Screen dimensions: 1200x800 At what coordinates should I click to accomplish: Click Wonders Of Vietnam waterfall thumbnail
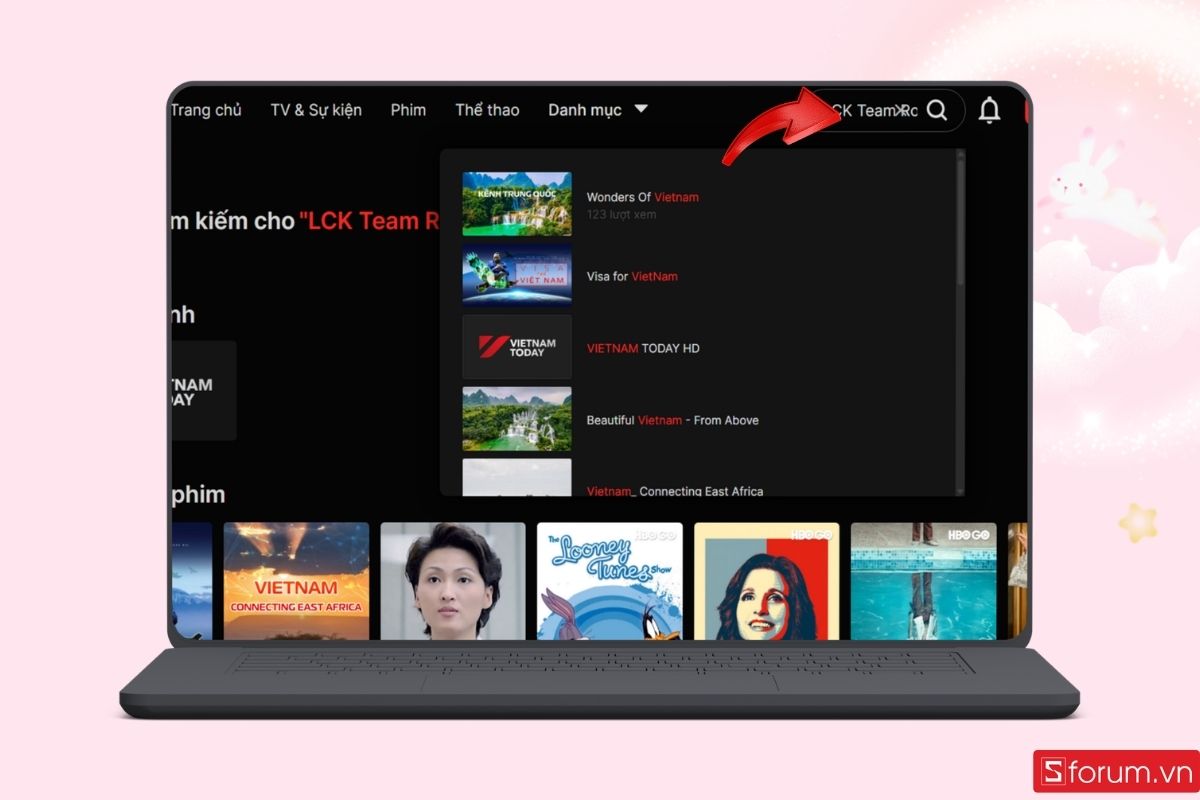coord(517,204)
